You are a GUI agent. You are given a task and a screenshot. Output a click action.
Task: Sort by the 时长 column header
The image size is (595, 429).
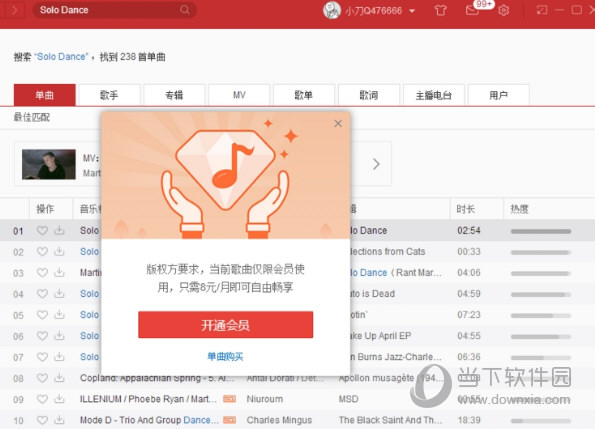(466, 209)
